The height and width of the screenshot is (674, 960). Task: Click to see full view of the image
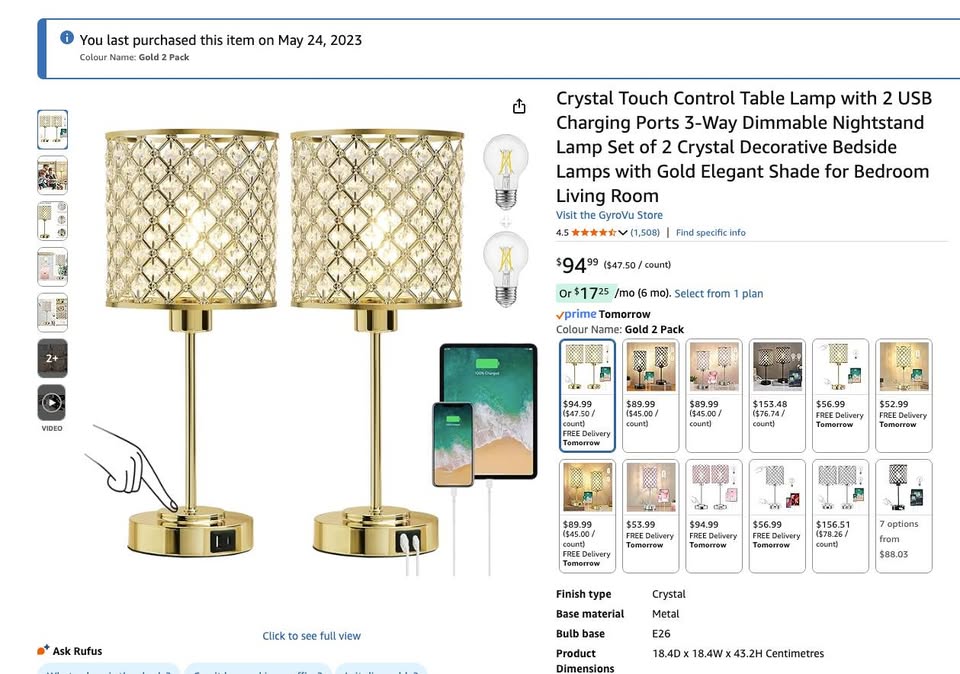[x=312, y=636]
